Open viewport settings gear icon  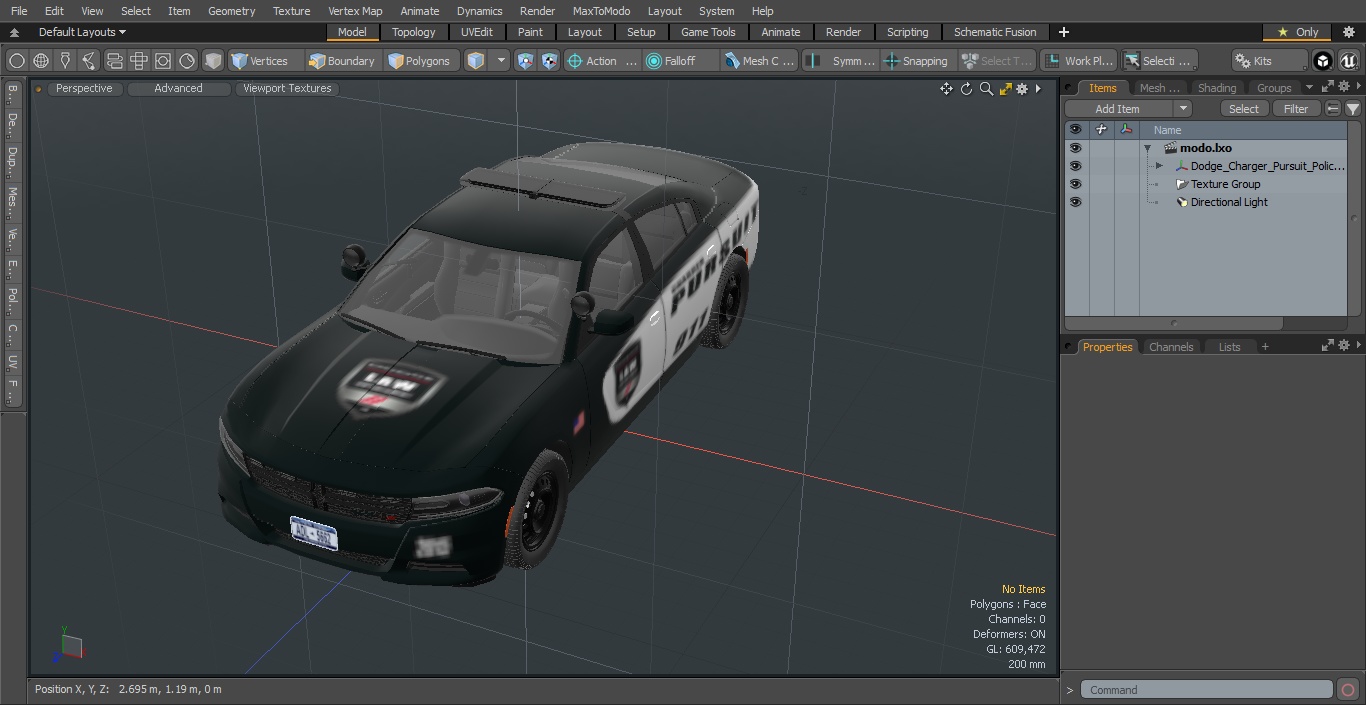tap(1022, 89)
